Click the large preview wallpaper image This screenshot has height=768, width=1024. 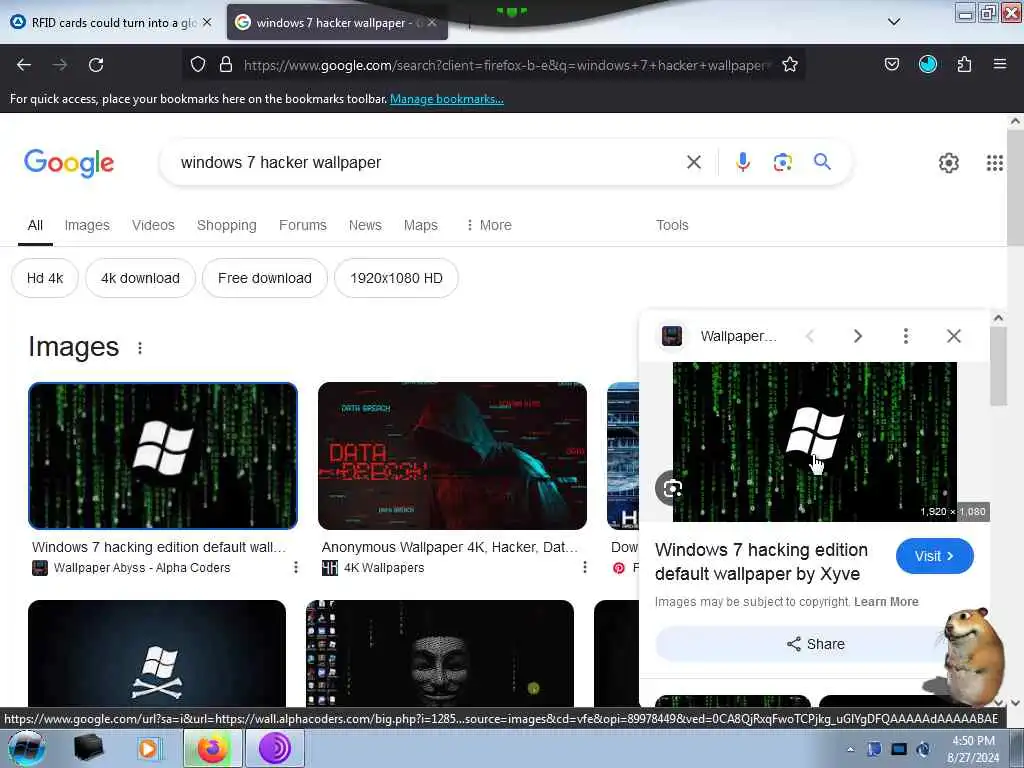[x=814, y=441]
